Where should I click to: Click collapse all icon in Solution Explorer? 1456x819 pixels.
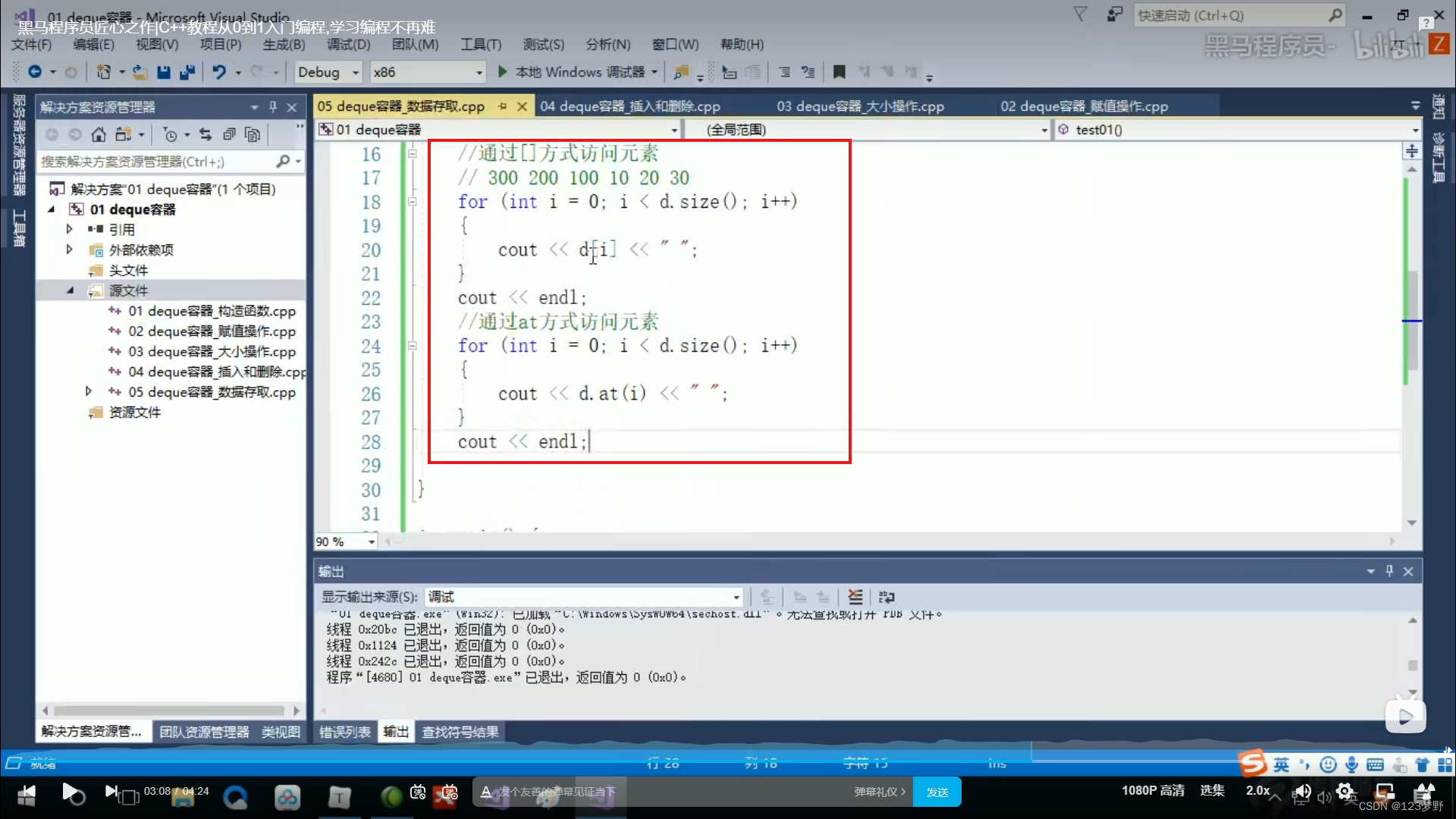(x=229, y=135)
